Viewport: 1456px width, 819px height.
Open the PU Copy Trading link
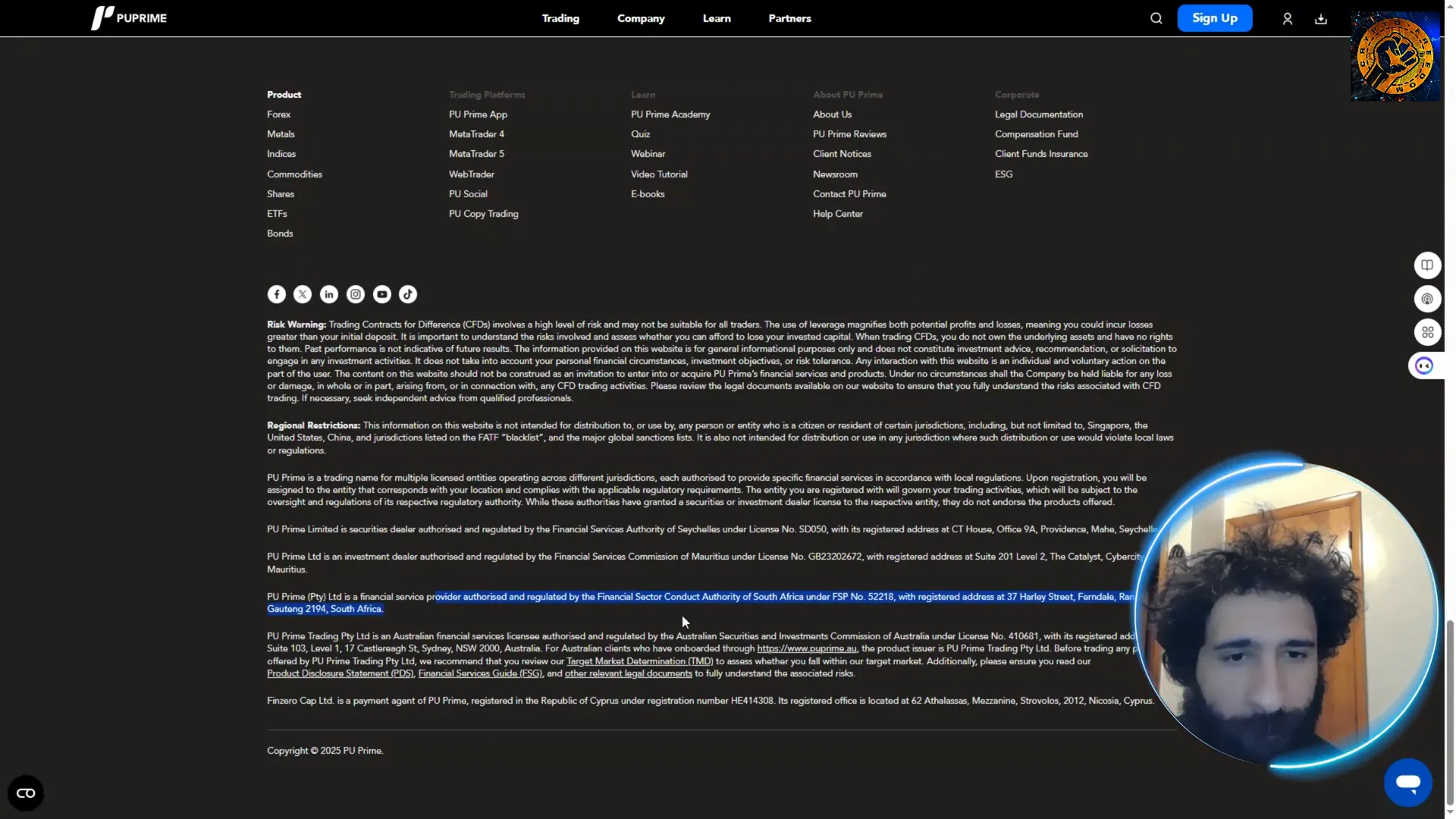[x=484, y=214]
